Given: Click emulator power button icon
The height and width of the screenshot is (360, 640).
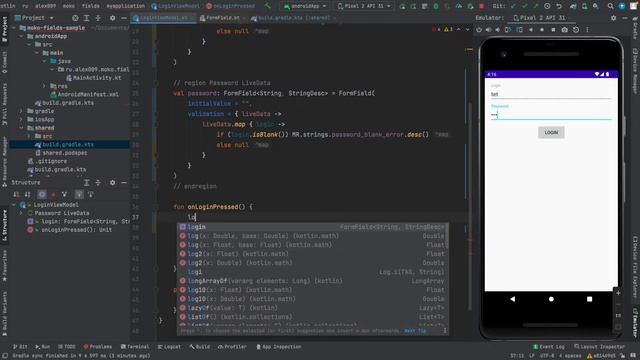Looking at the screenshot, I should (479, 30).
